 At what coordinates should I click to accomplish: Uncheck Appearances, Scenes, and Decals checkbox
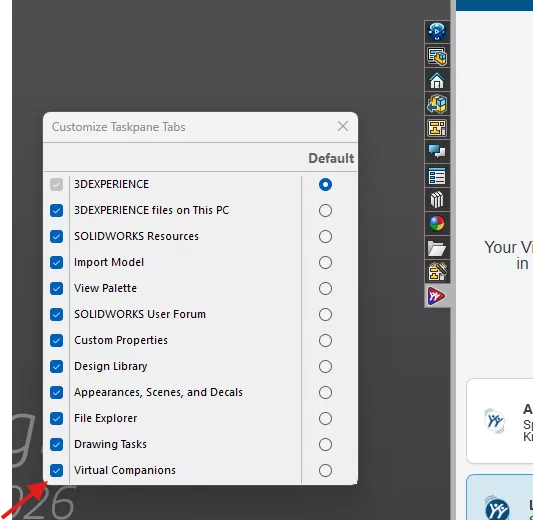(x=56, y=392)
